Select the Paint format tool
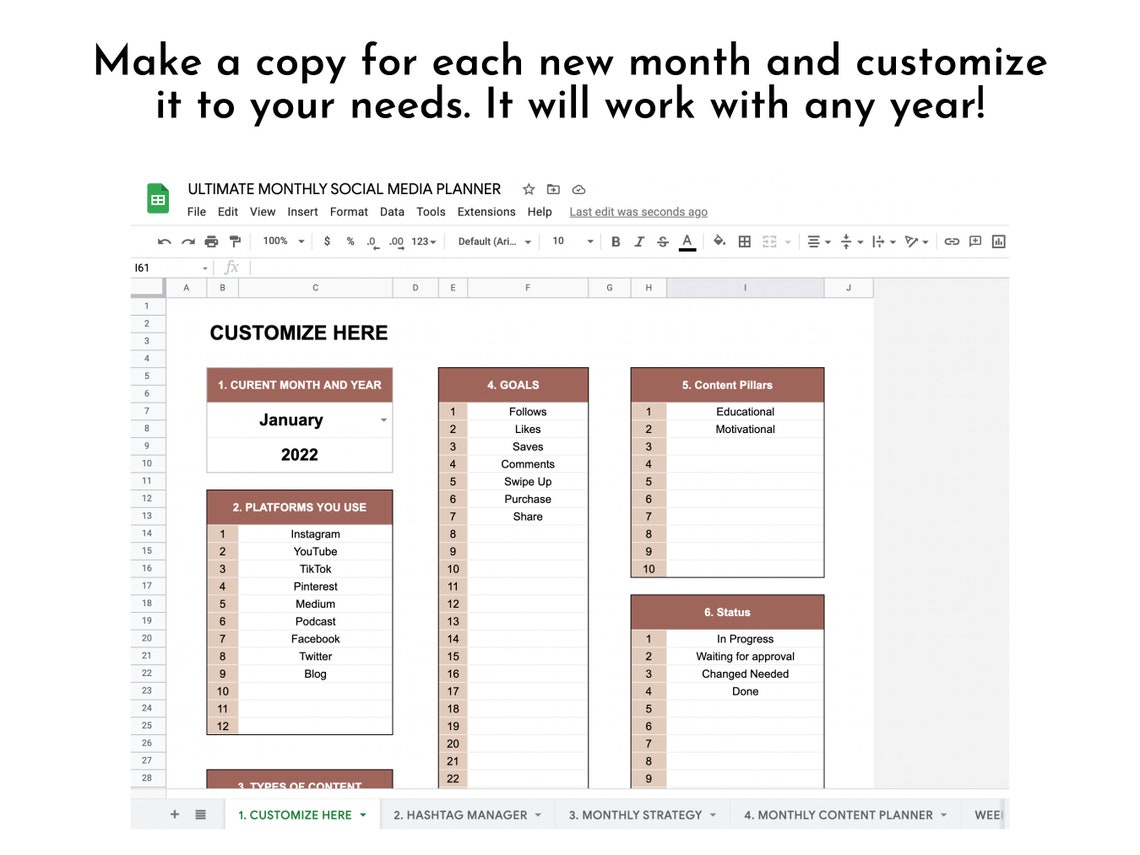 coord(237,241)
